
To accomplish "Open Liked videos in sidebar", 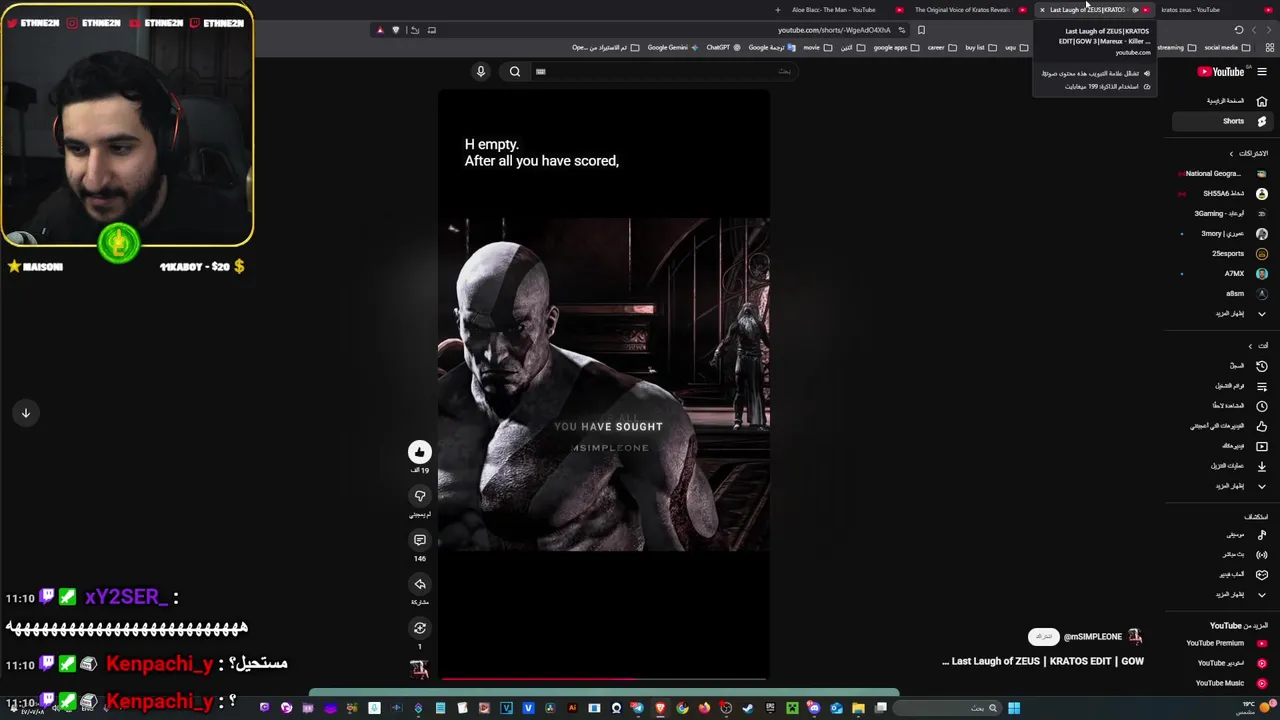I will coord(1221,426).
